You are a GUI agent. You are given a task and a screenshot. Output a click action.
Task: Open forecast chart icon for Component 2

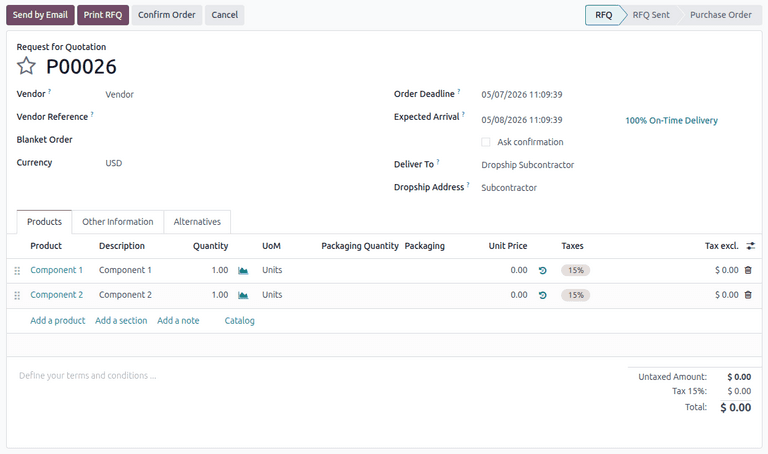(x=243, y=295)
